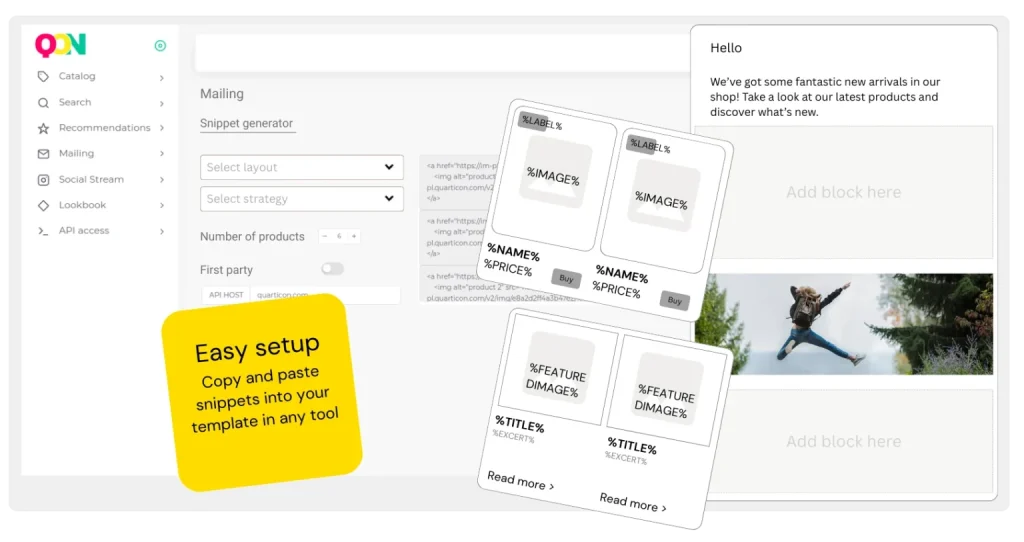Expand the API access chevron arrow

[x=161, y=231]
